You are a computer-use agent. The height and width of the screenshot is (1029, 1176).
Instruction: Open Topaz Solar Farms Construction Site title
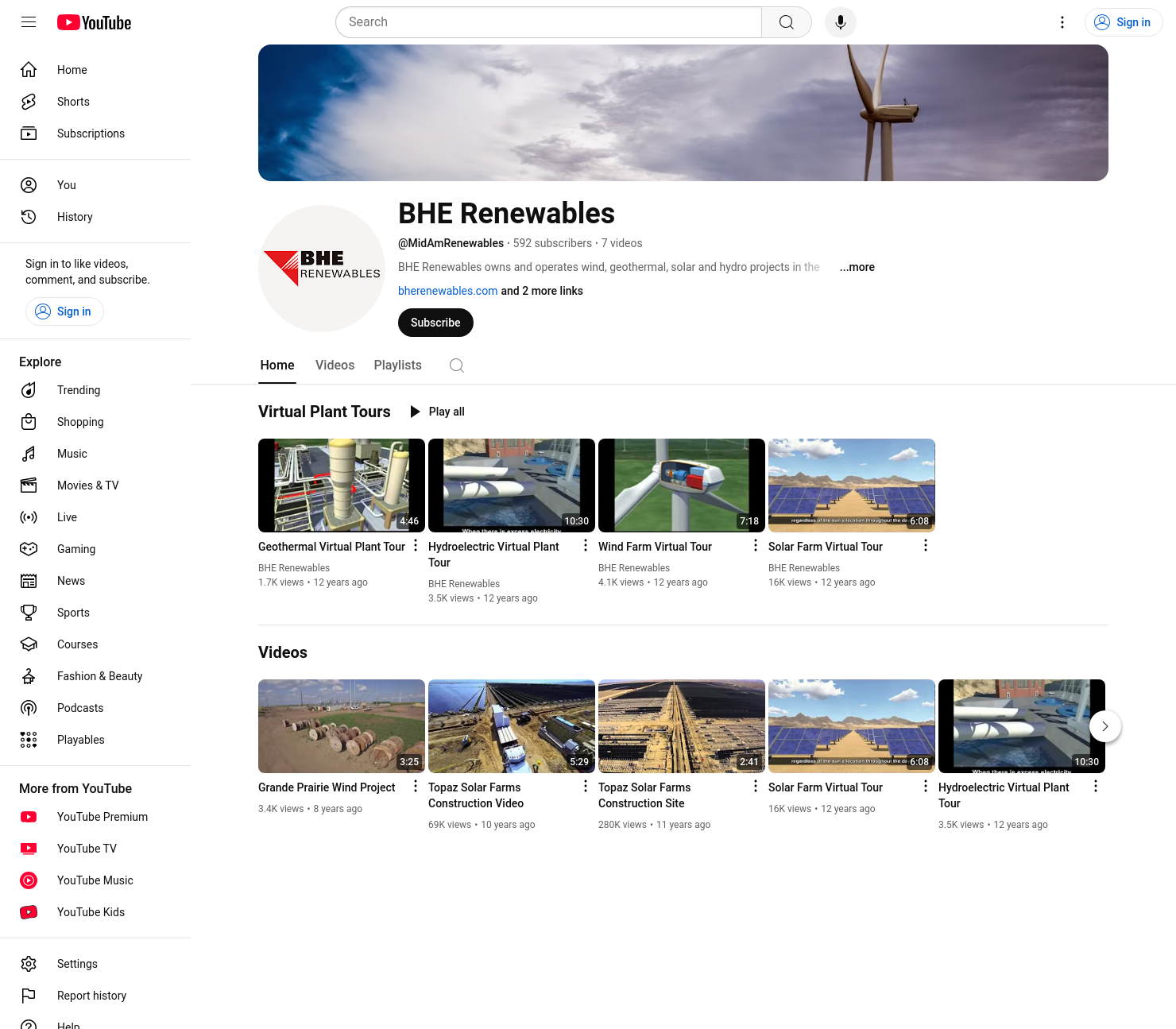[644, 795]
